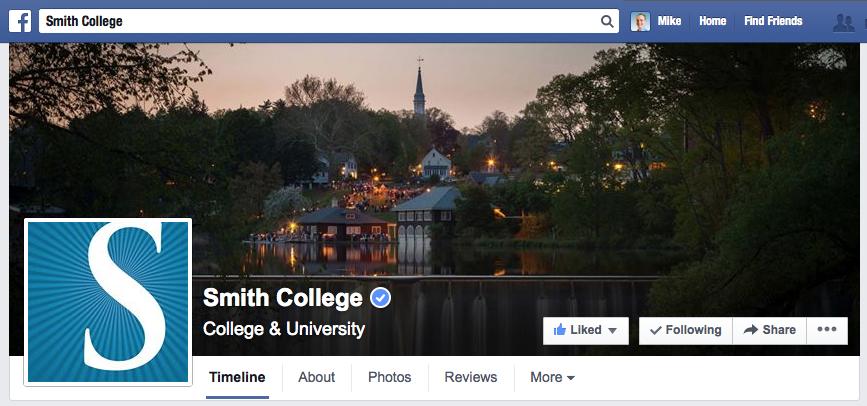Open the three-dots more actions button
The image size is (867, 406).
[x=827, y=330]
